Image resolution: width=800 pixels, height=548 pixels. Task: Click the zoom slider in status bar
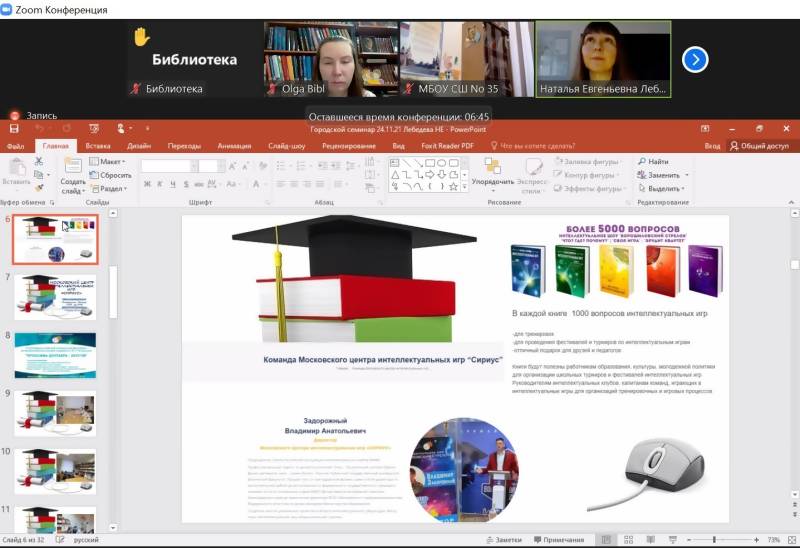(714, 539)
